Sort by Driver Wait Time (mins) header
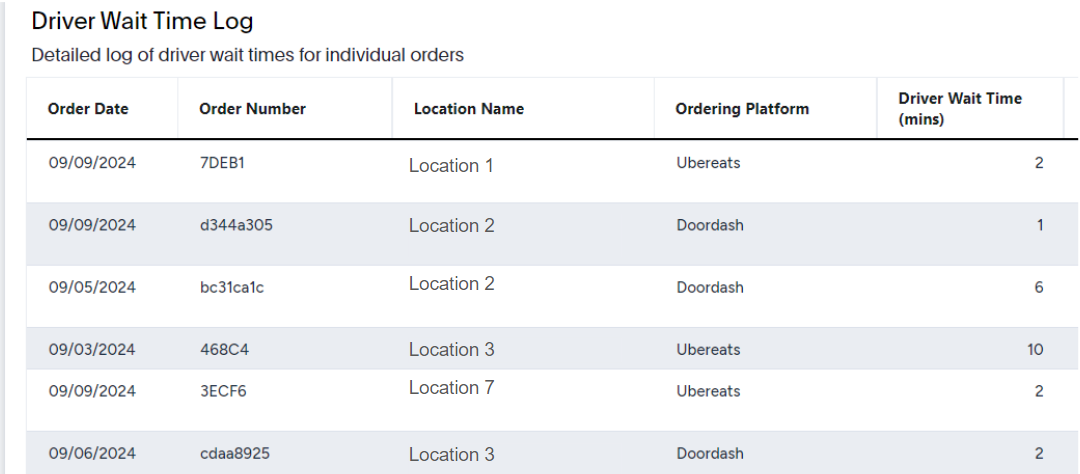Screen dimensions: 1080x474 [x=960, y=109]
